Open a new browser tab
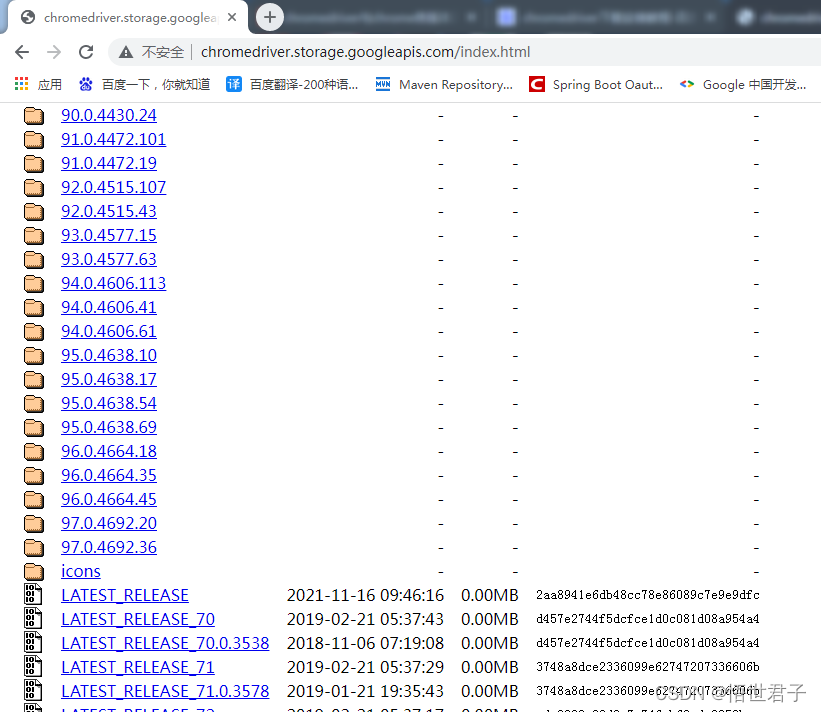Image resolution: width=821 pixels, height=712 pixels. [x=270, y=17]
